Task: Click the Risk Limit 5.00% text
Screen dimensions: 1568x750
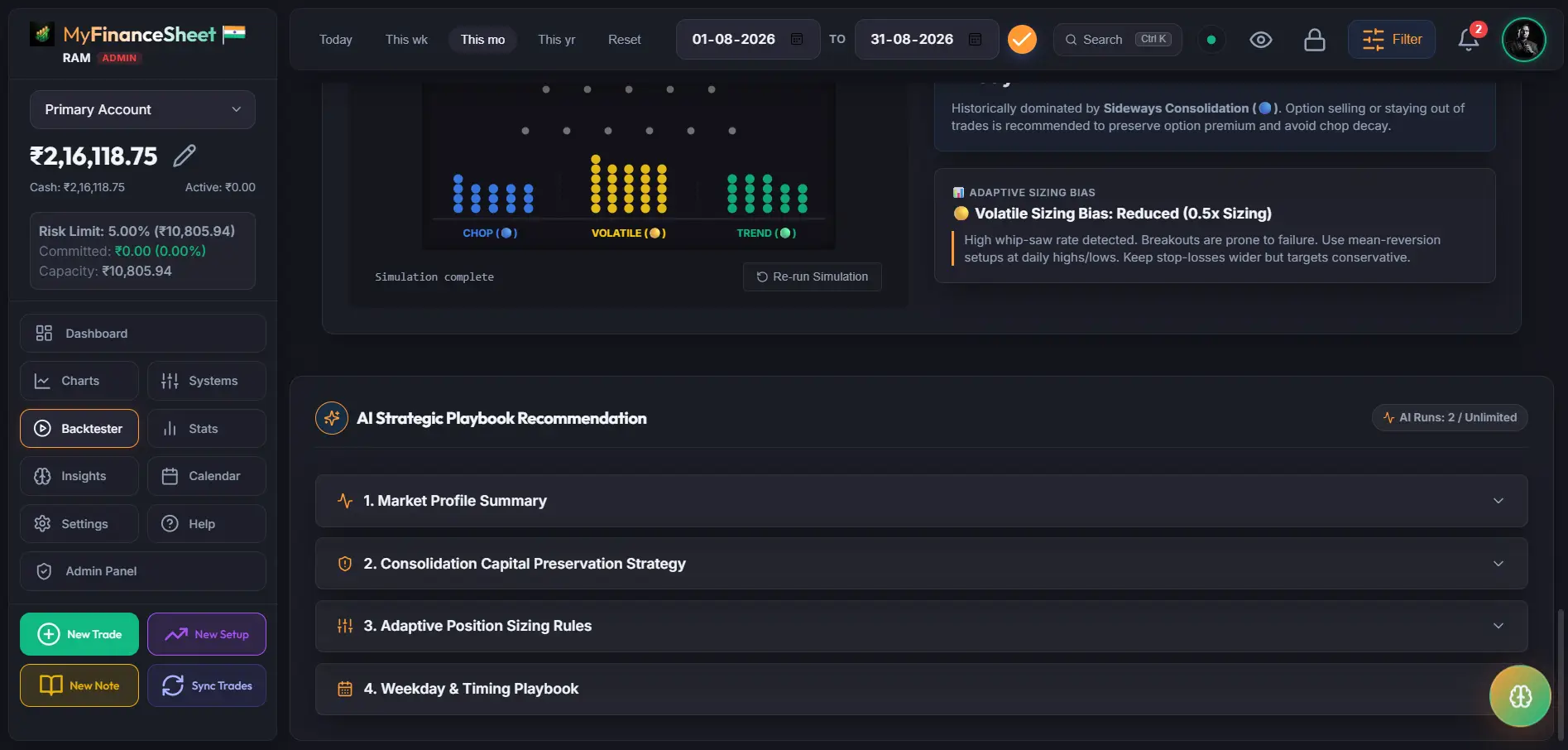Action: click(x=137, y=231)
